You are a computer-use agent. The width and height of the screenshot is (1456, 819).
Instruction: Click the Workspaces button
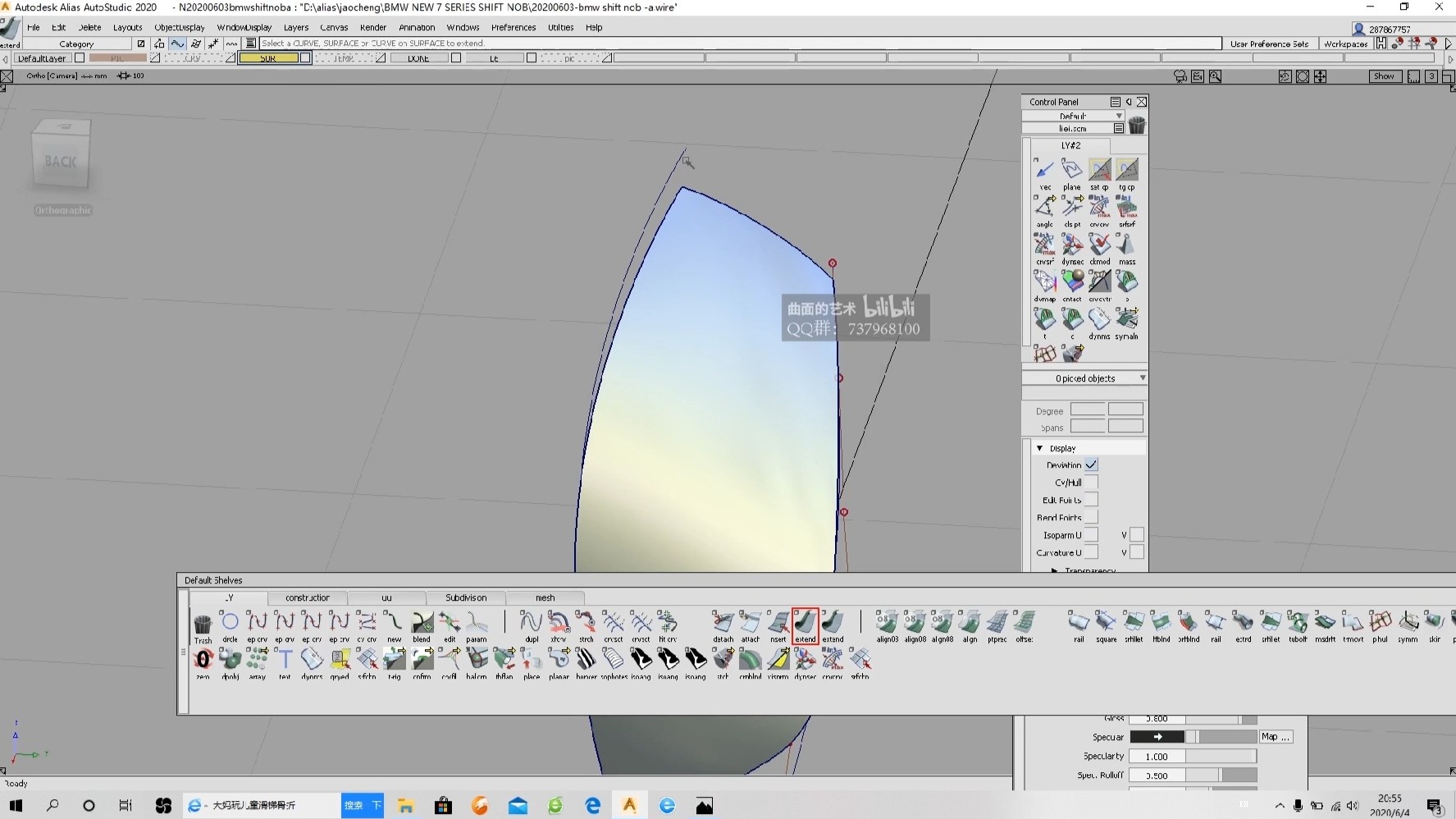(x=1345, y=43)
